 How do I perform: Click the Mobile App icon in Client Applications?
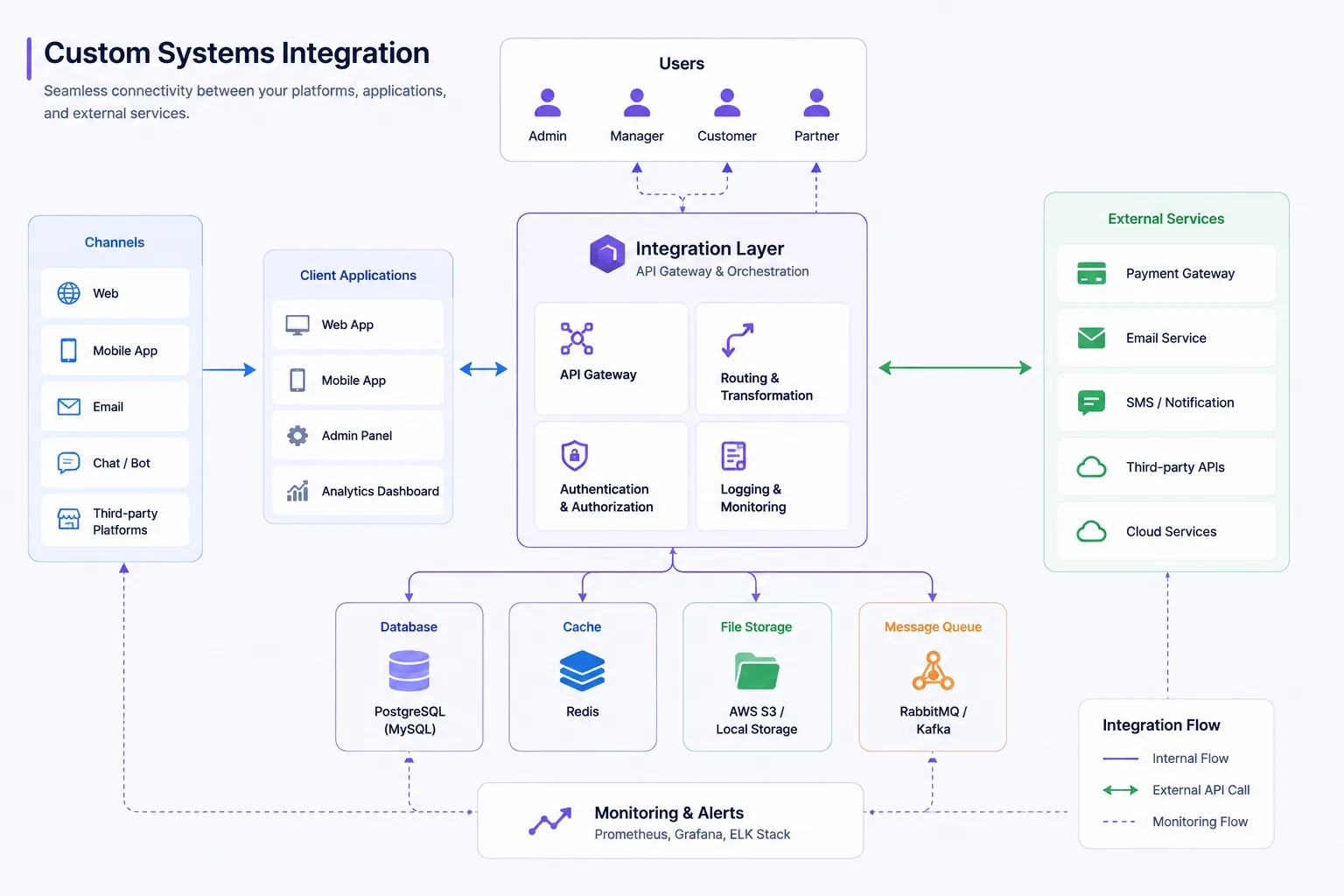pyautogui.click(x=297, y=381)
